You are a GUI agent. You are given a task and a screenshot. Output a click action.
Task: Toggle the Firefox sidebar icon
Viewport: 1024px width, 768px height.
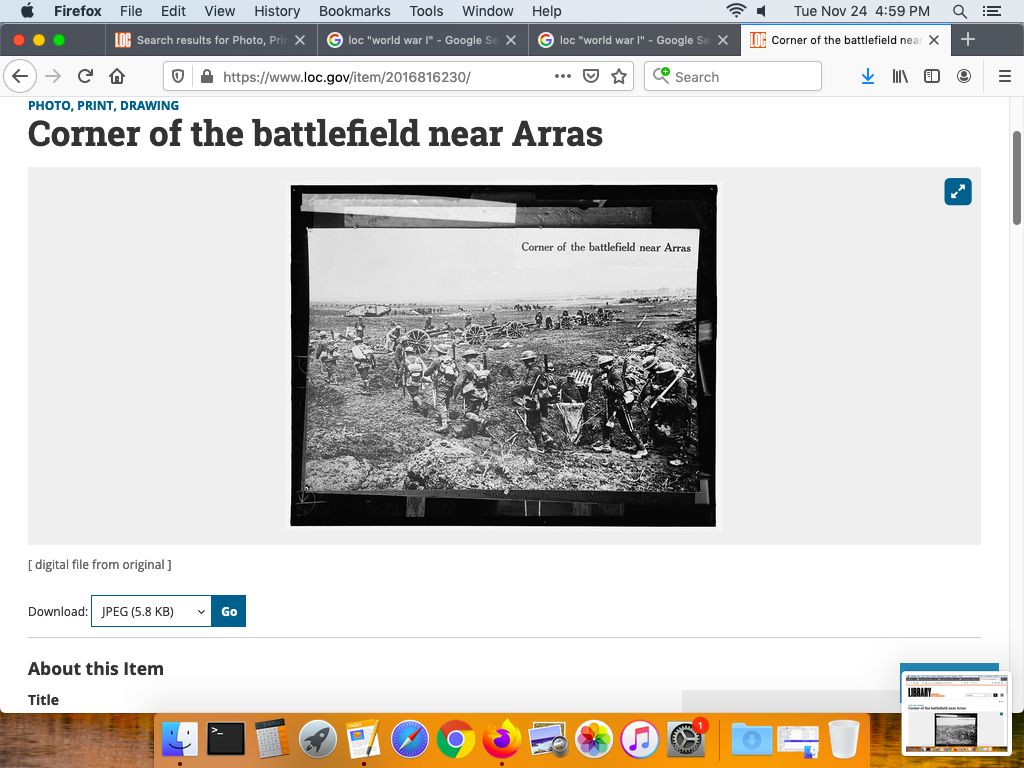coord(932,77)
